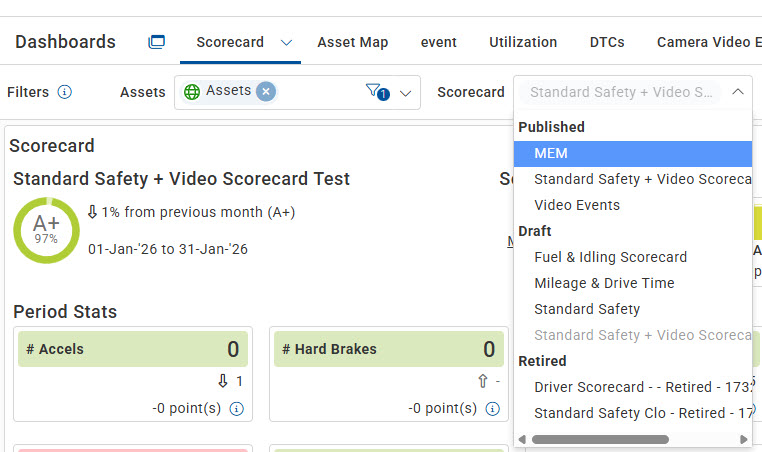This screenshot has height=452, width=762.
Task: Click the scorecard list right scroll arrow
Action: [x=744, y=439]
